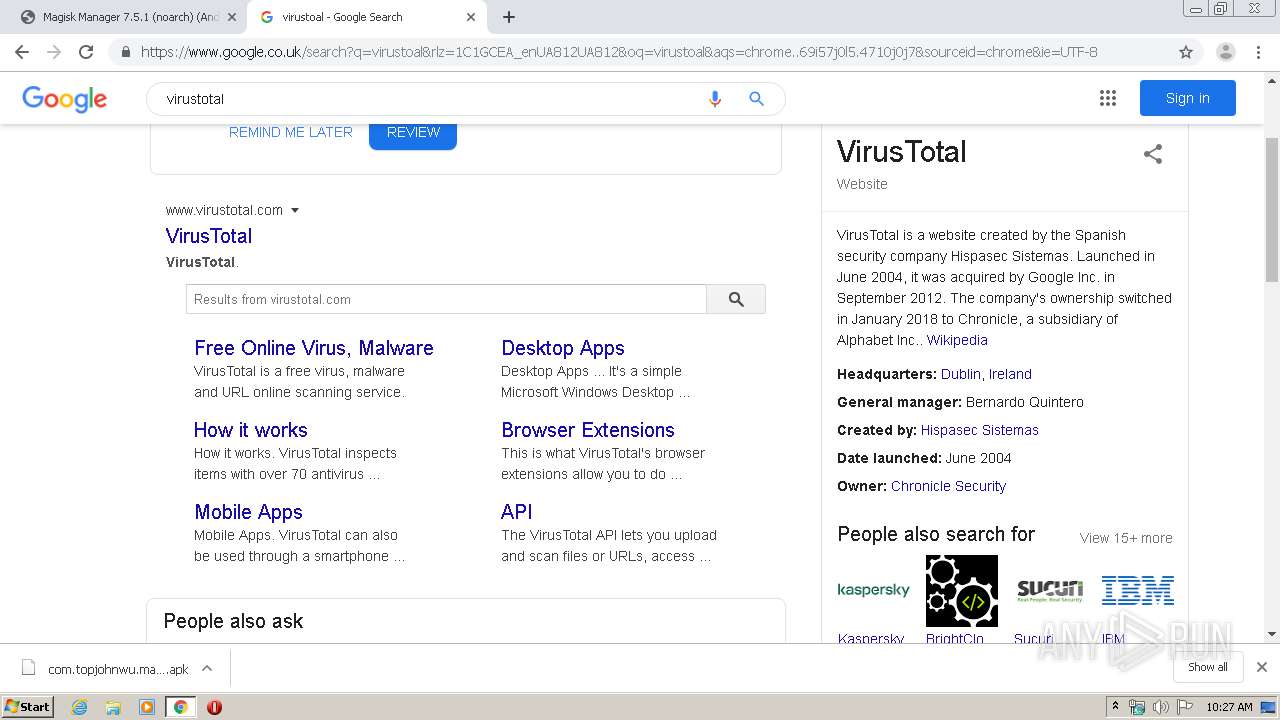1280x720 pixels.
Task: Switch to the Magisk Manager tab
Action: point(121,17)
